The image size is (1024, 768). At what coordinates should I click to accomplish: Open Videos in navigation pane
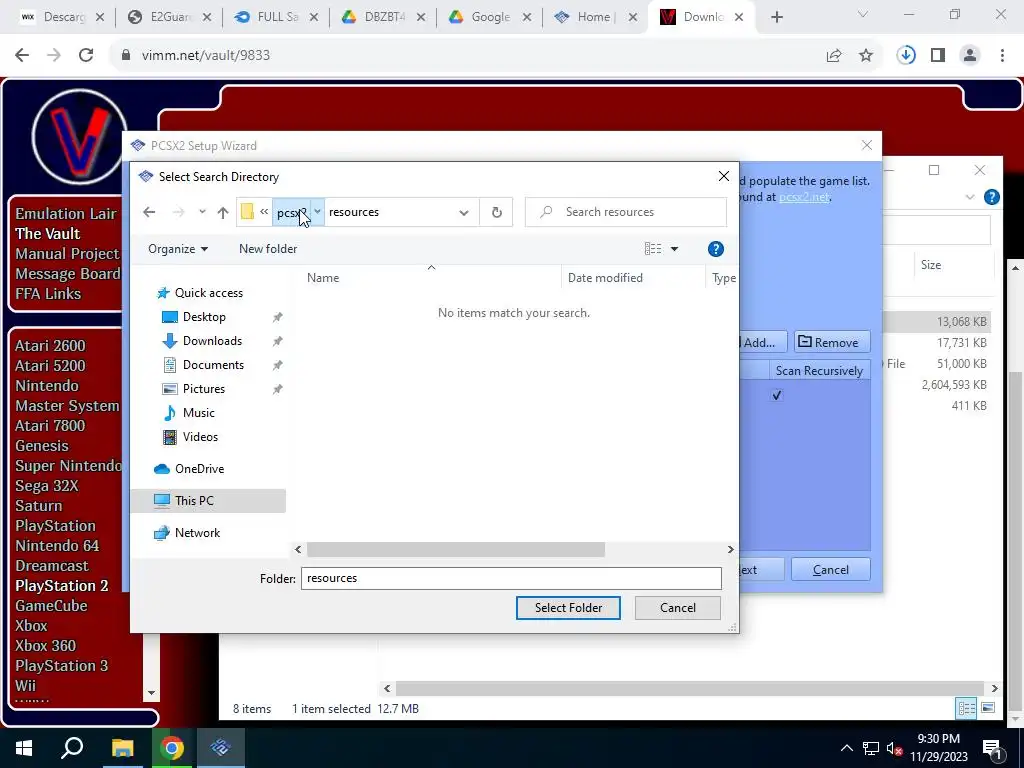(200, 437)
